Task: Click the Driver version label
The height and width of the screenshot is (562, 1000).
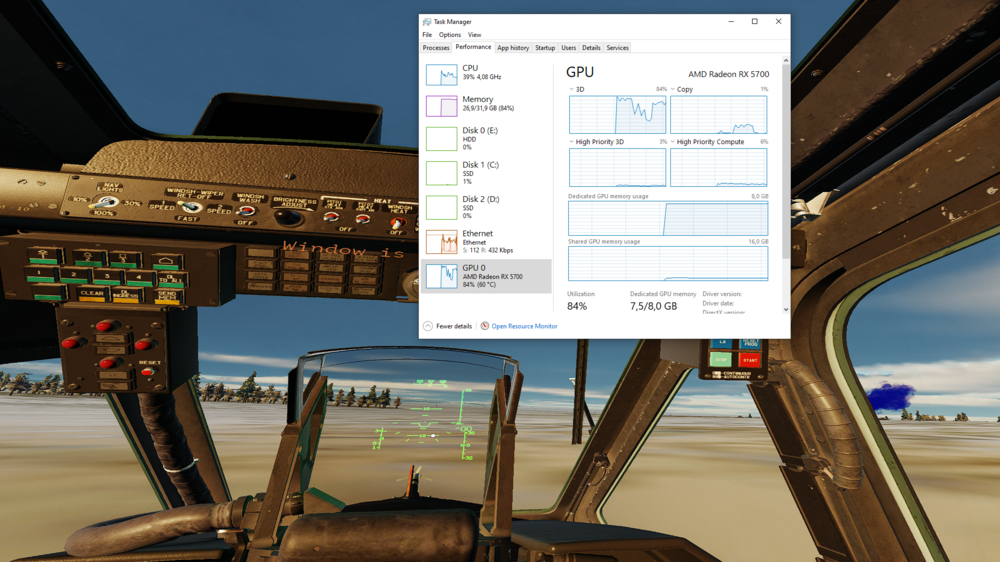Action: coord(722,294)
